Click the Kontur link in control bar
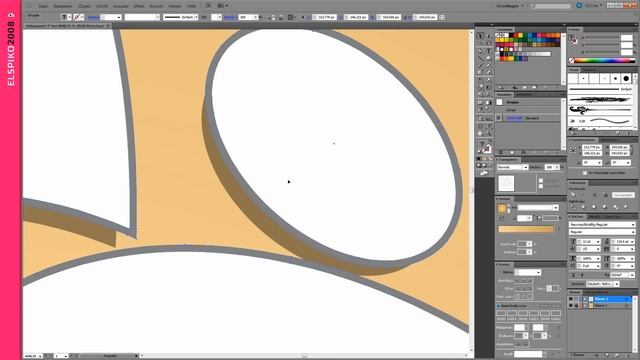The image size is (640, 360). [x=93, y=17]
